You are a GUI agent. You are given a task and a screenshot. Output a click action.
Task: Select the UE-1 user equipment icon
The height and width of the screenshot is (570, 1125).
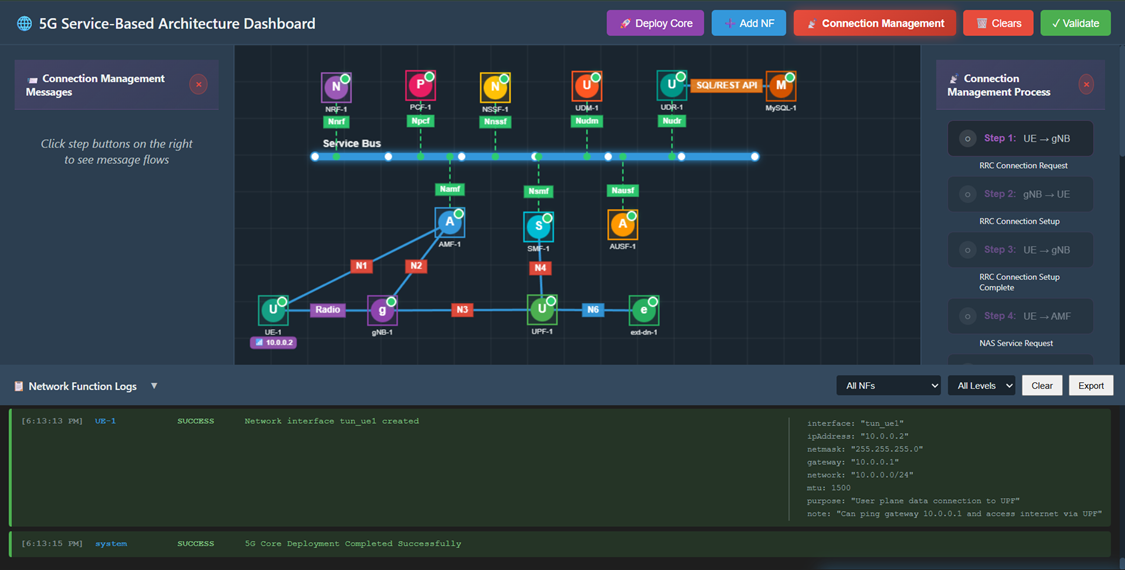(x=273, y=311)
